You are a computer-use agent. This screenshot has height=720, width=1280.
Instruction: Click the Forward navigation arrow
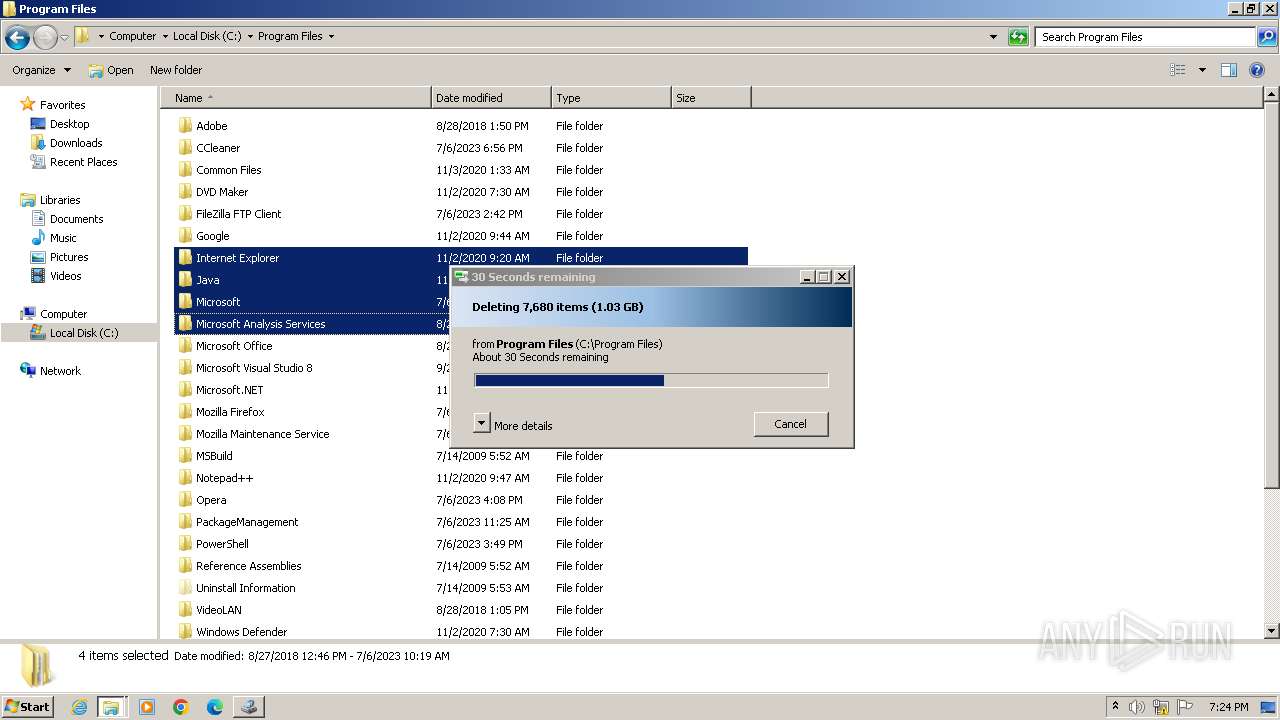click(45, 38)
